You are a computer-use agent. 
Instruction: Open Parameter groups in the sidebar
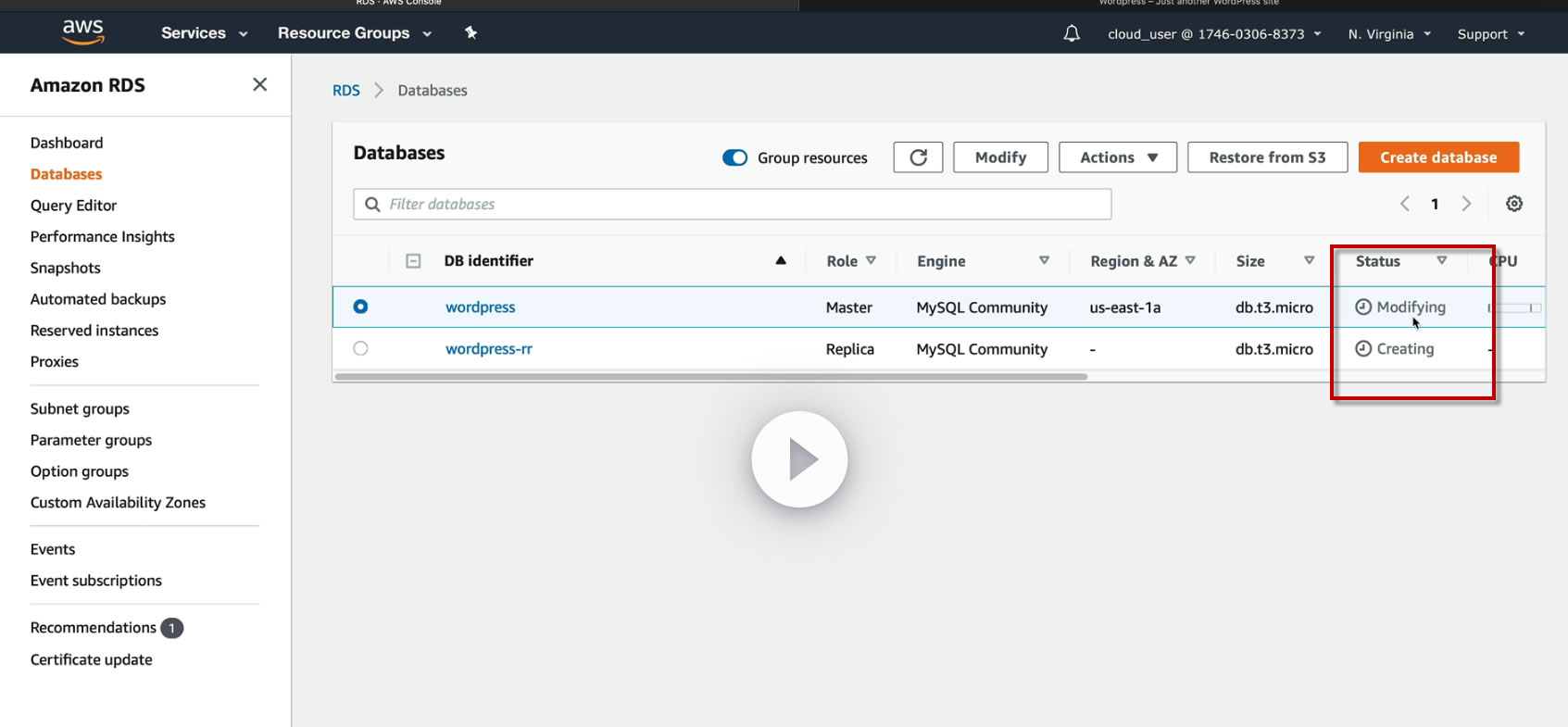91,440
